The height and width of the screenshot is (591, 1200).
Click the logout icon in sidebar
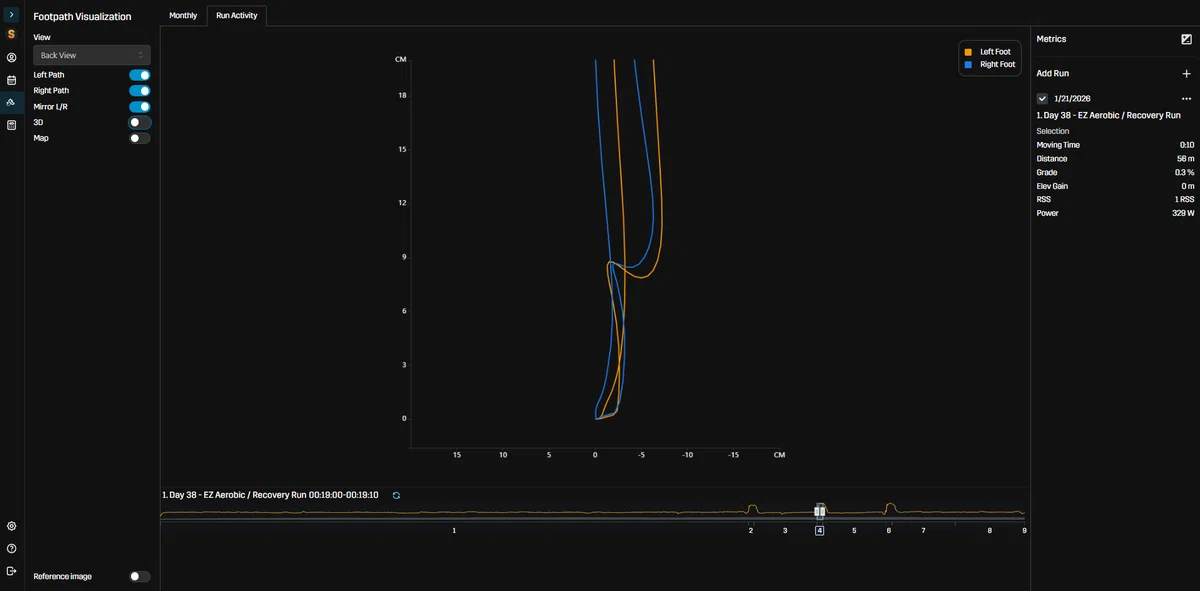(12, 571)
